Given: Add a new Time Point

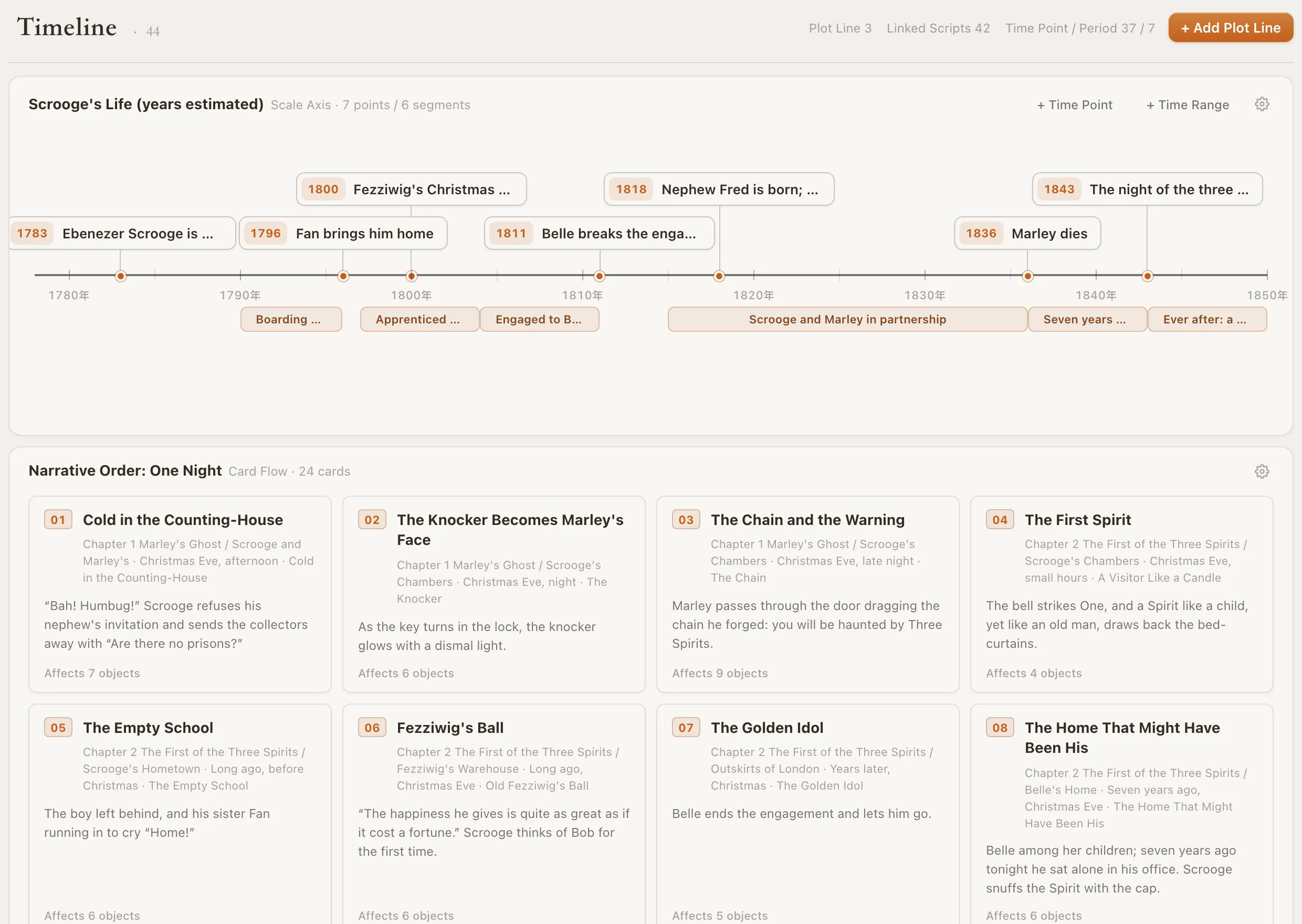Looking at the screenshot, I should pos(1074,104).
